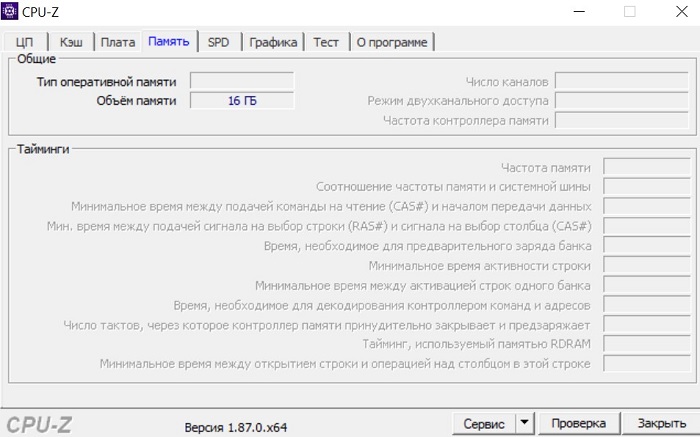Select the Плата tab
The width and height of the screenshot is (700, 437).
(118, 42)
